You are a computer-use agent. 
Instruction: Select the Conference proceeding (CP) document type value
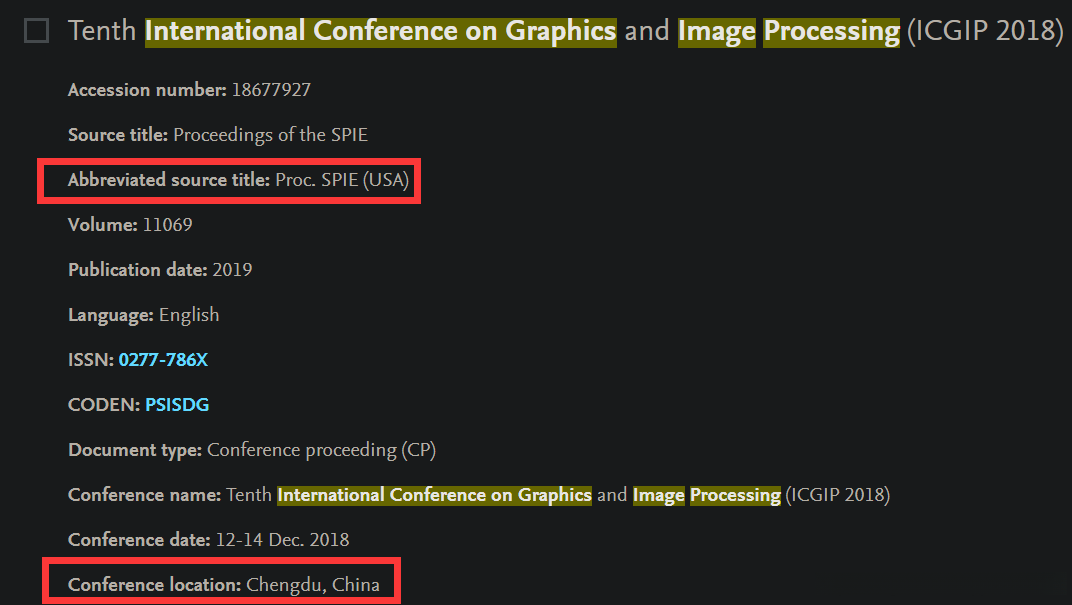tap(321, 450)
